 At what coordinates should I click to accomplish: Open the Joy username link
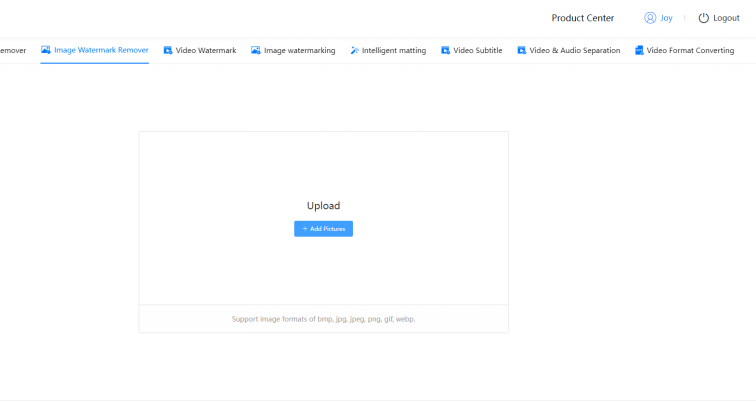666,18
